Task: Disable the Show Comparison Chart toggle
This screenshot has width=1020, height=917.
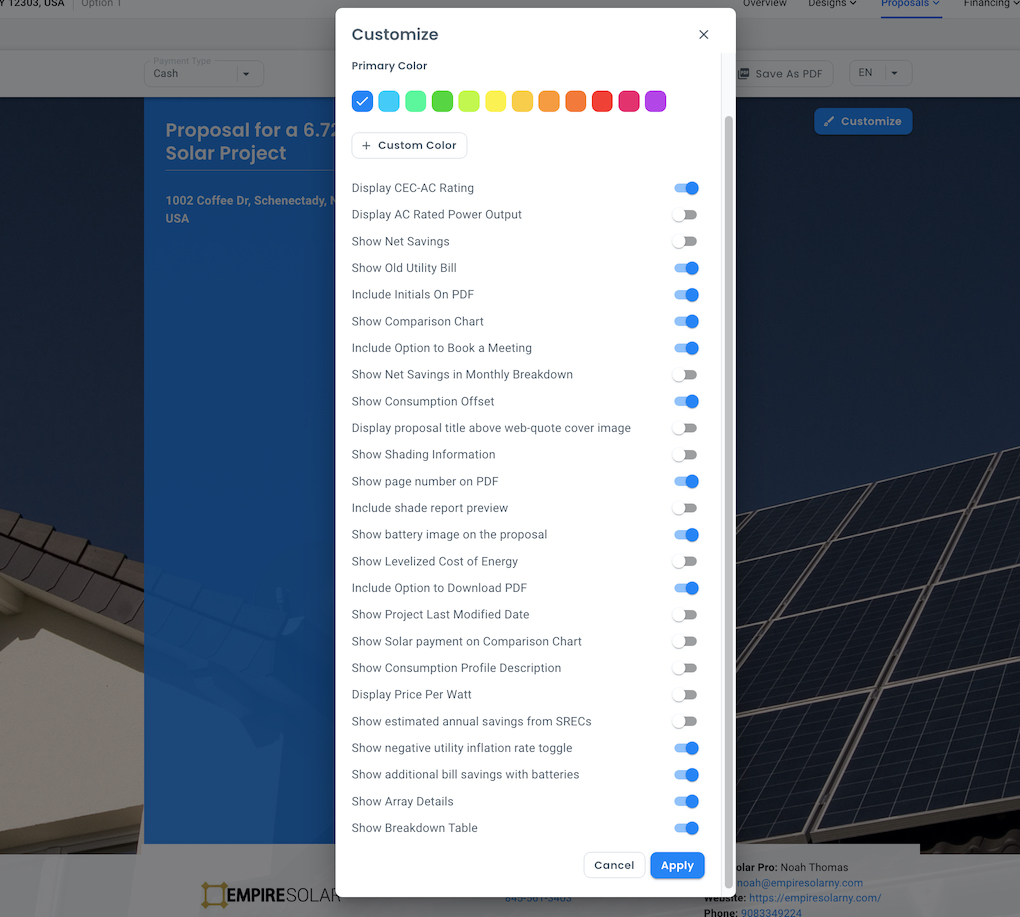Action: coord(686,321)
